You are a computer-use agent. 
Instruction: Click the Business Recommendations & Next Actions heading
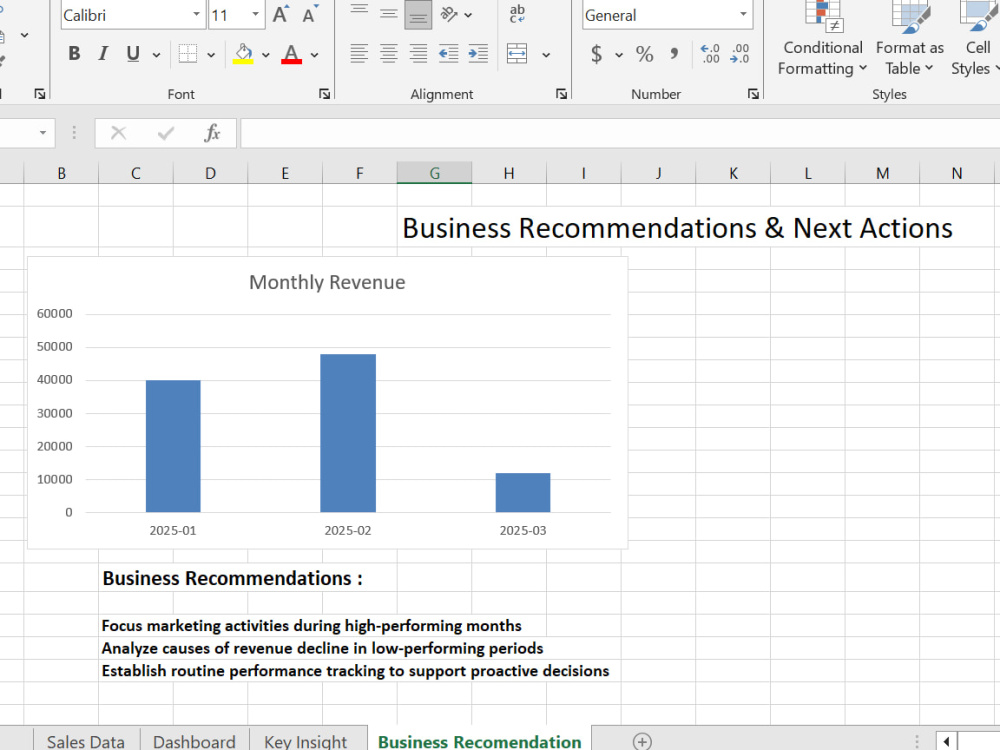tap(677, 228)
